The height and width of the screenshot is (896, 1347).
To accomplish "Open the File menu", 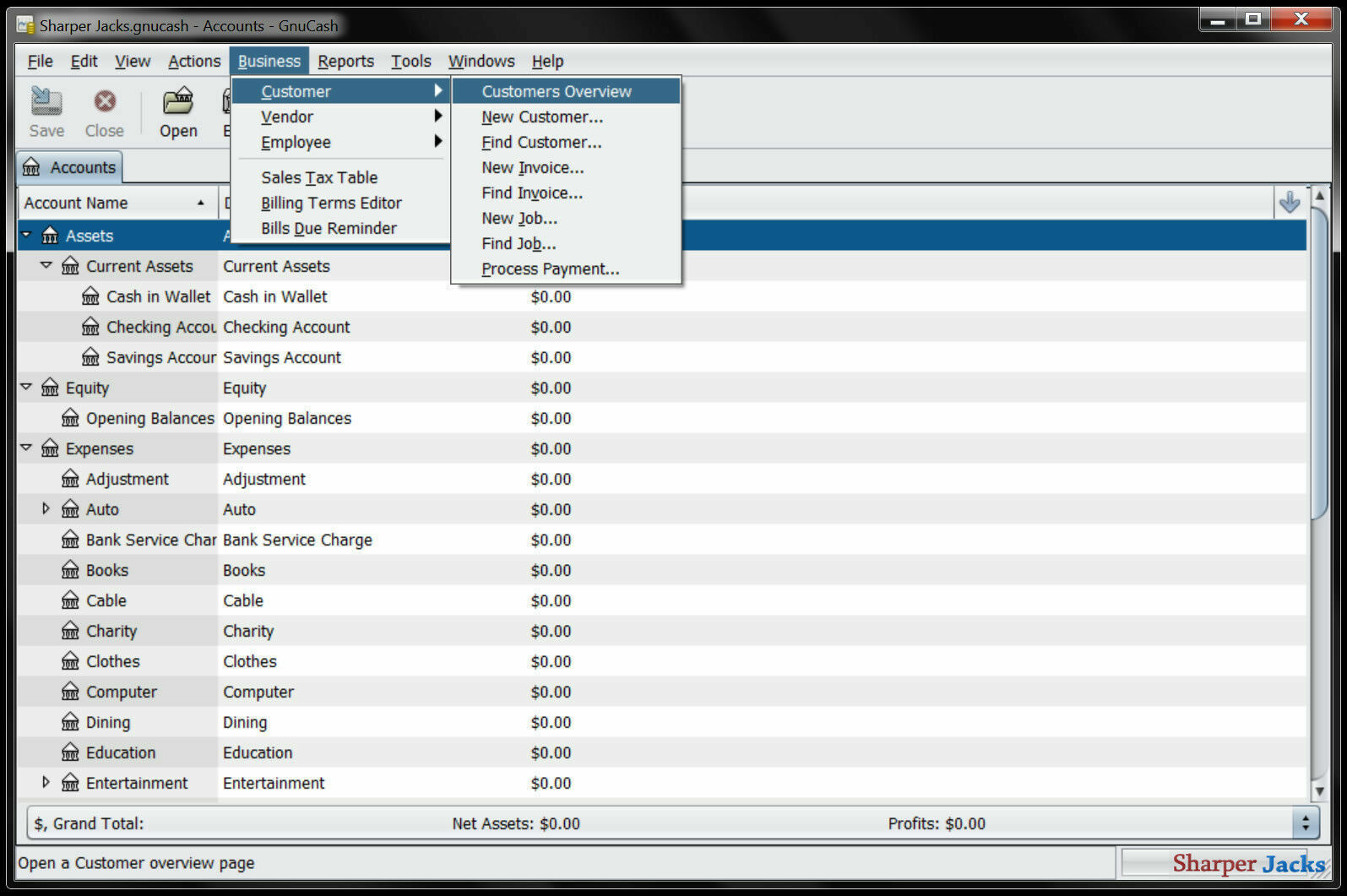I will pyautogui.click(x=40, y=61).
